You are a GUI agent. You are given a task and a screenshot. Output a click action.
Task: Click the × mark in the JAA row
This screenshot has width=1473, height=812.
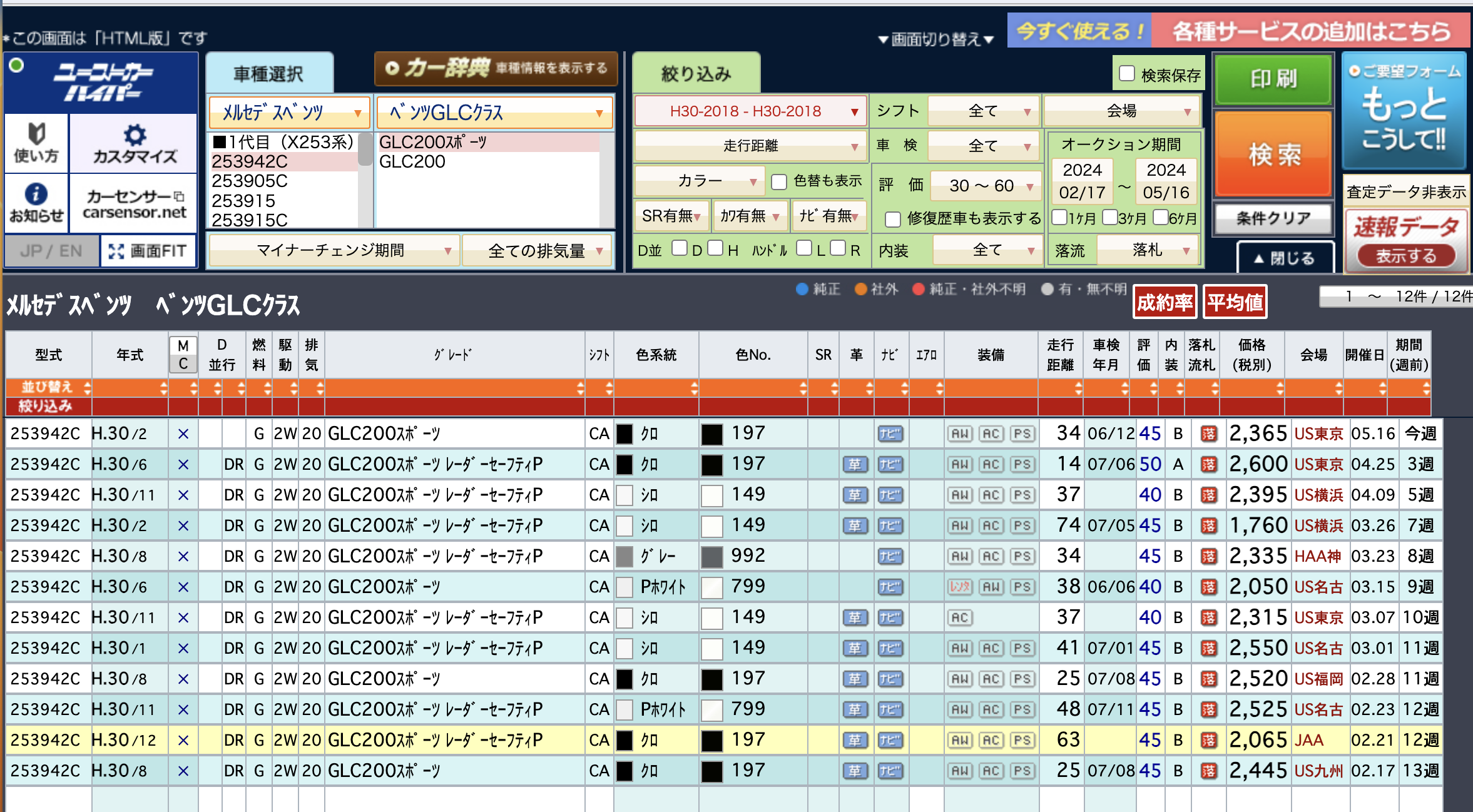pyautogui.click(x=183, y=740)
